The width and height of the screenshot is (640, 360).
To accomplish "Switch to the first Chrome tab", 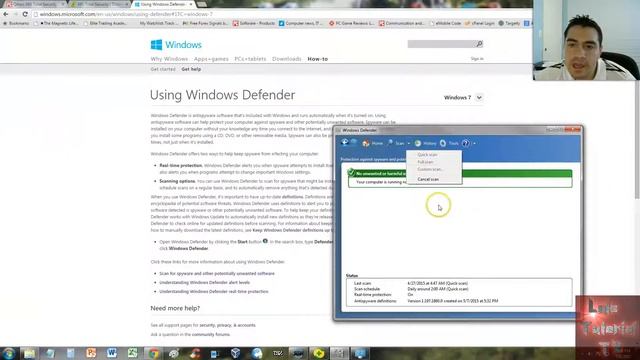I will (35, 4).
